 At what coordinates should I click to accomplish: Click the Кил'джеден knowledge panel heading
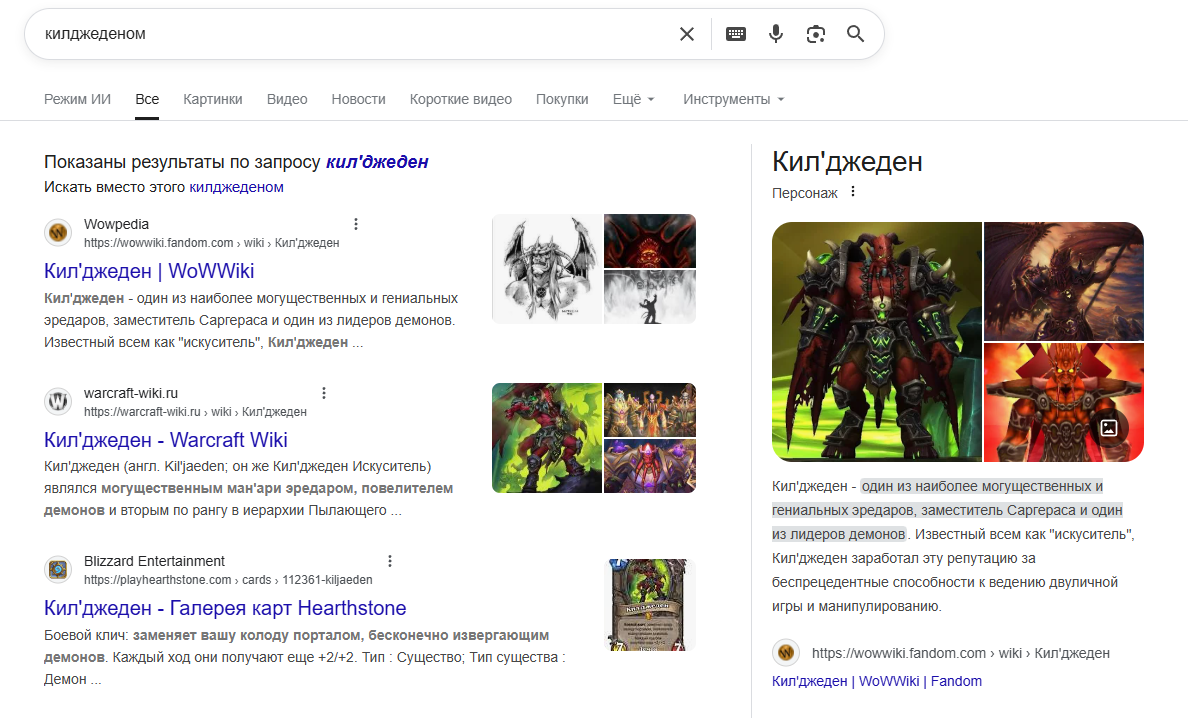point(847,162)
